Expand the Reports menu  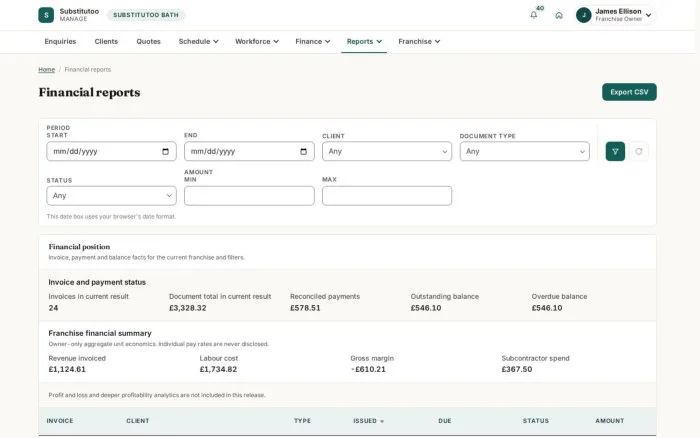pos(364,42)
